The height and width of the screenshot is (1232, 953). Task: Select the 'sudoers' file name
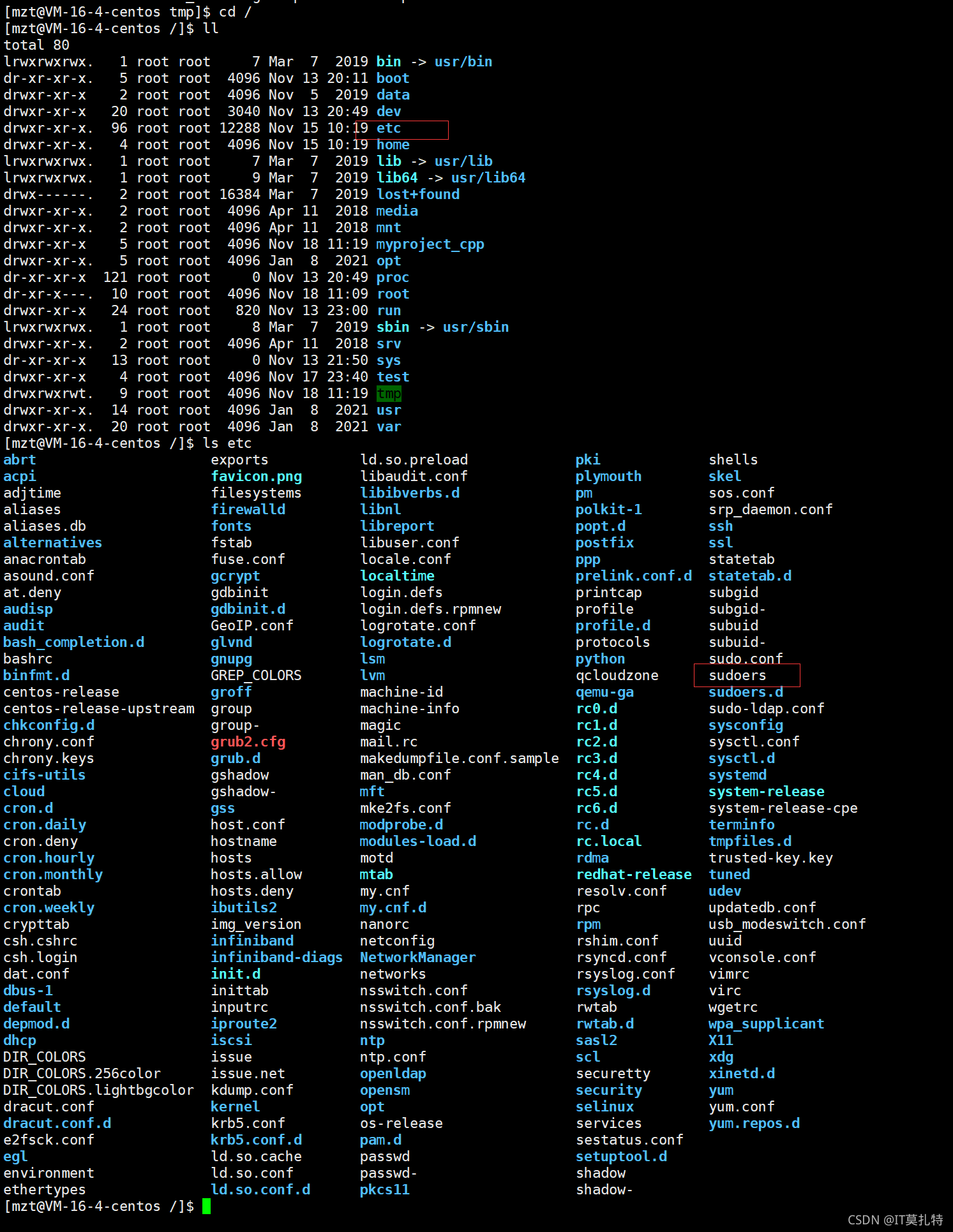tap(737, 676)
